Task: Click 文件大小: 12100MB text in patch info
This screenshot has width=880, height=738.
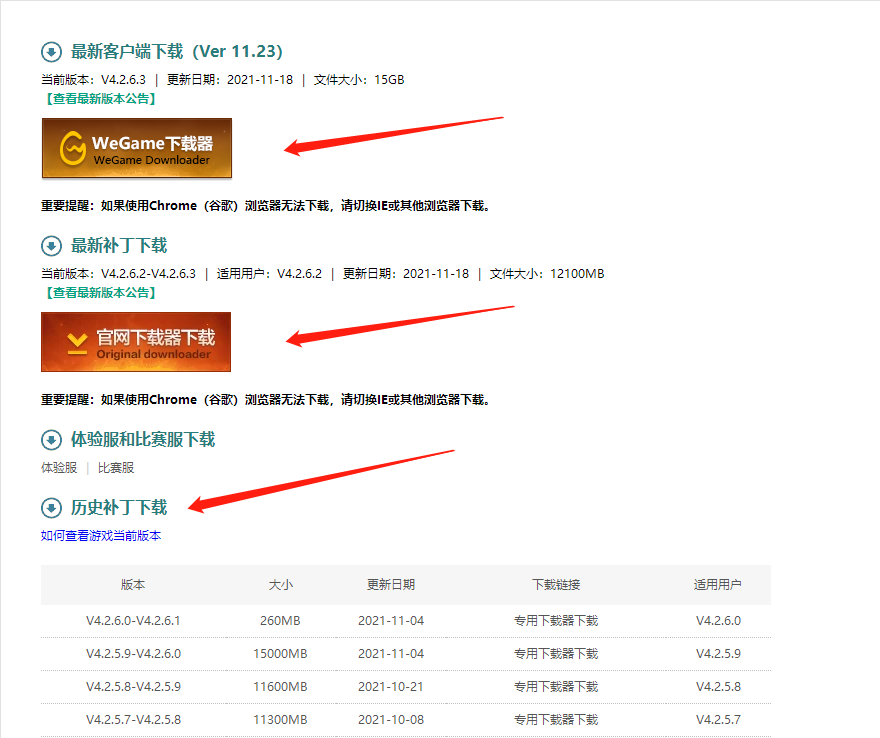Action: coord(547,274)
